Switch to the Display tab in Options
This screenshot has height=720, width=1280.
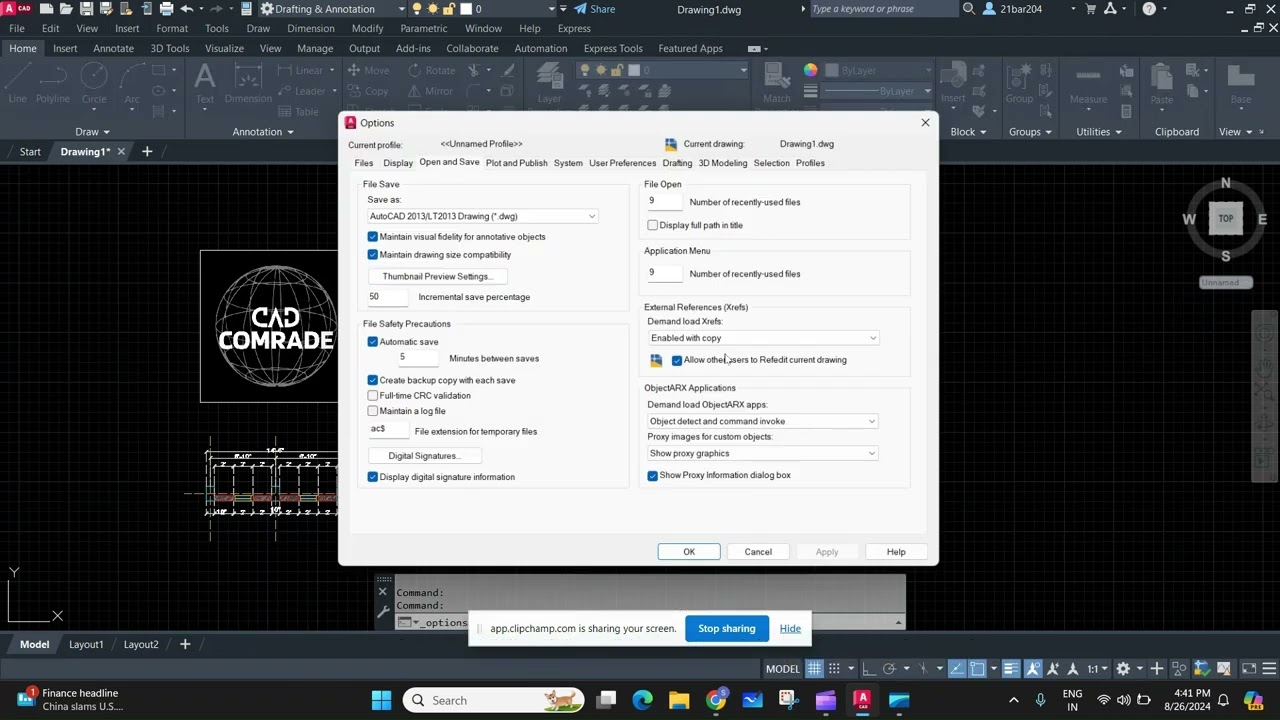(398, 163)
